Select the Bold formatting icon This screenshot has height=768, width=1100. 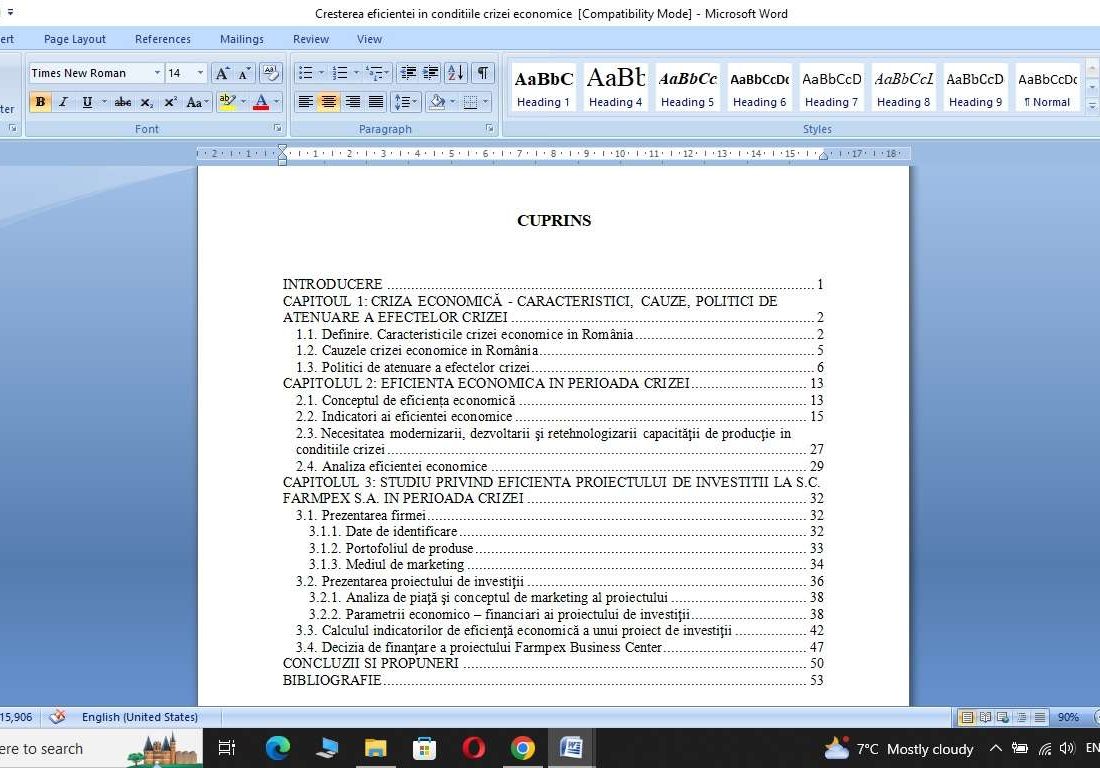tap(40, 102)
